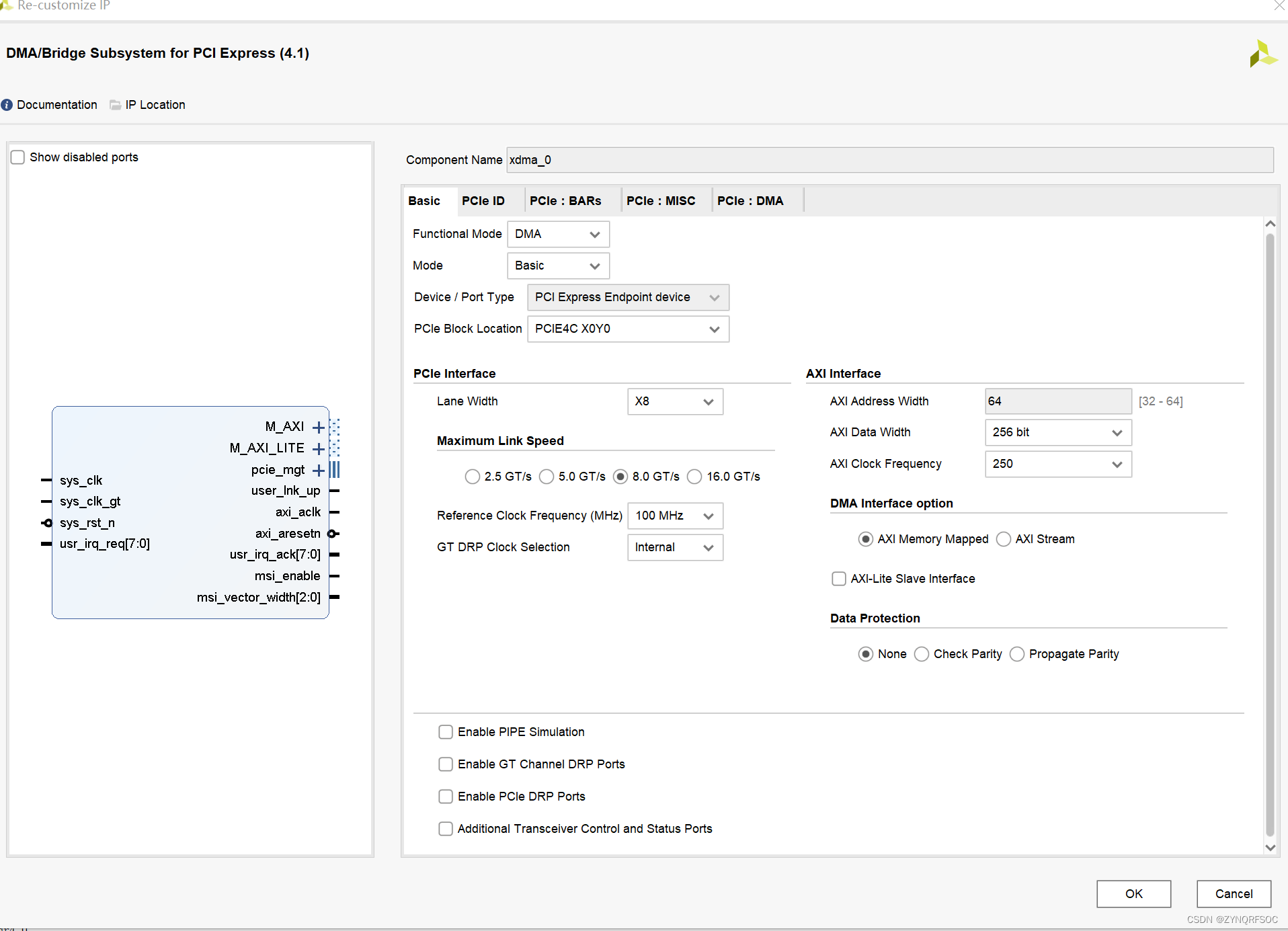Image resolution: width=1288 pixels, height=931 pixels.
Task: Switch to the PCIe : DMA tab
Action: click(750, 200)
